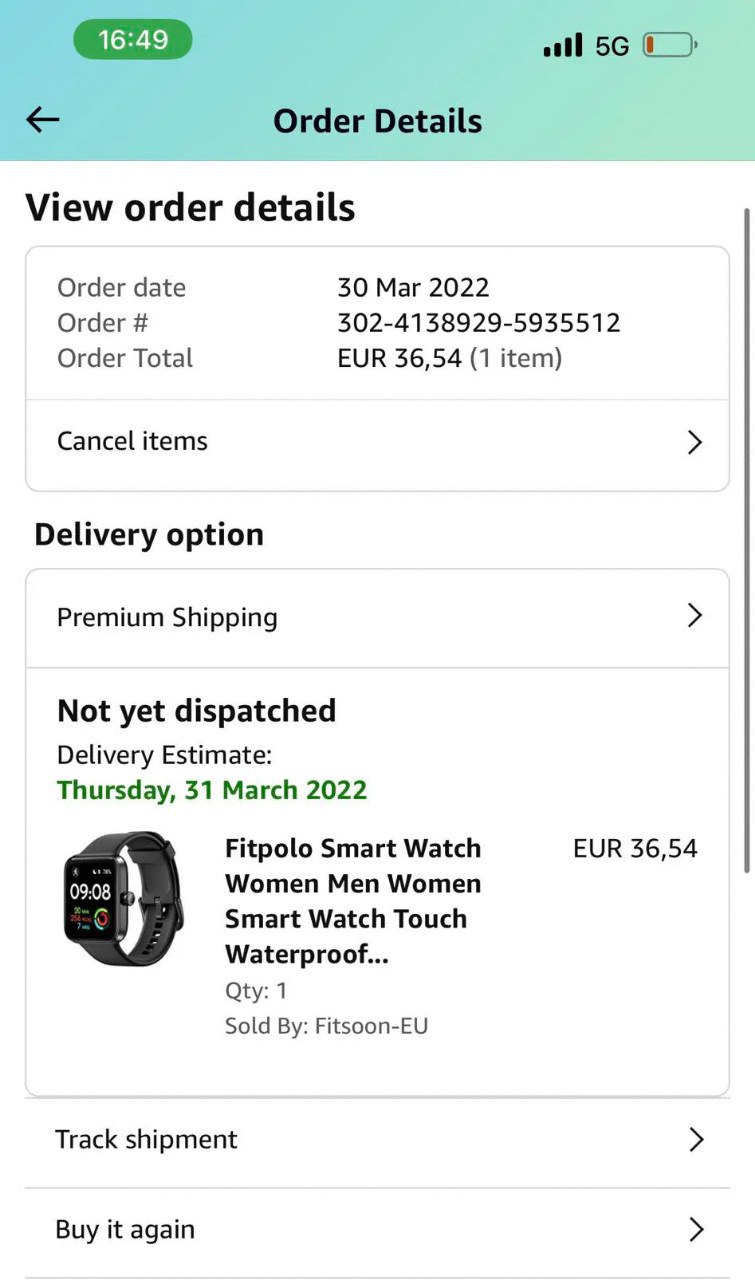Tap the green 16:49 time pill
This screenshot has width=755, height=1280.
coord(132,40)
